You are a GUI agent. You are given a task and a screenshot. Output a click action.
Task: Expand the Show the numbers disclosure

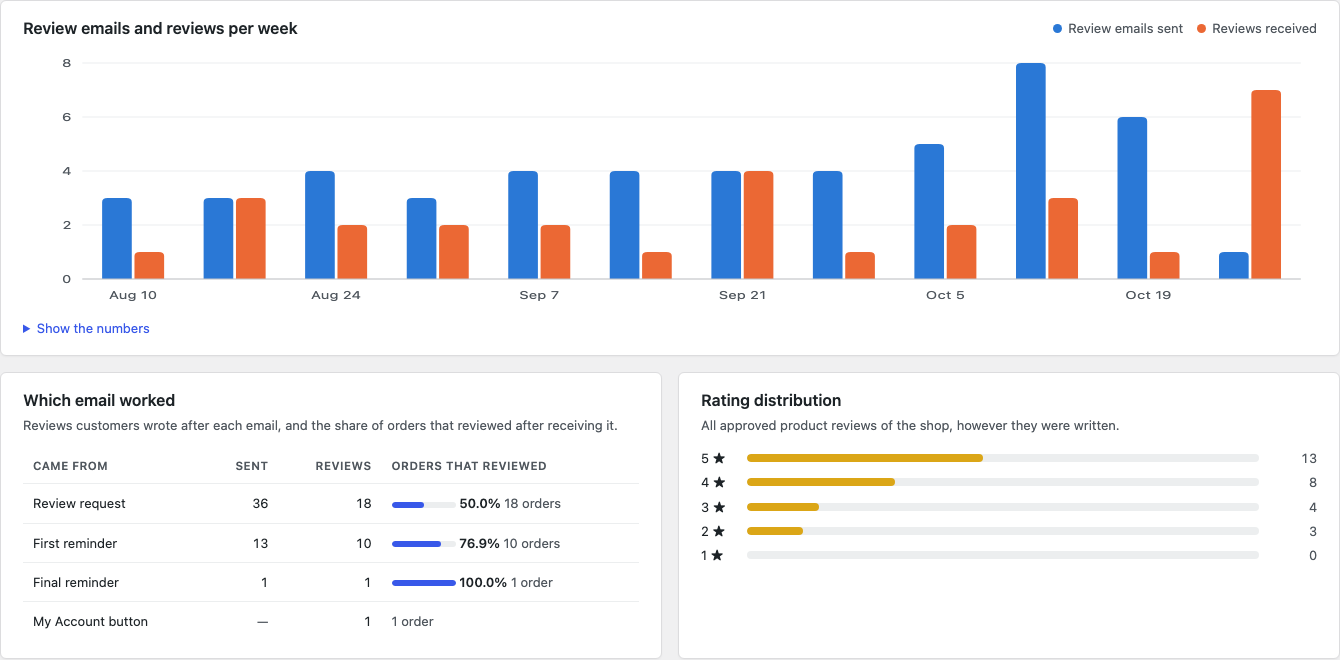click(x=86, y=328)
